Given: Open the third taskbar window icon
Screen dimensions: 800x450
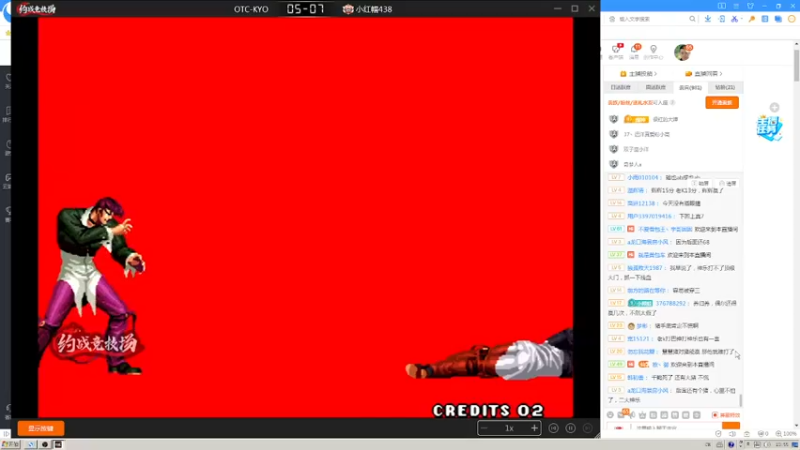Looking at the screenshot, I should point(58,445).
